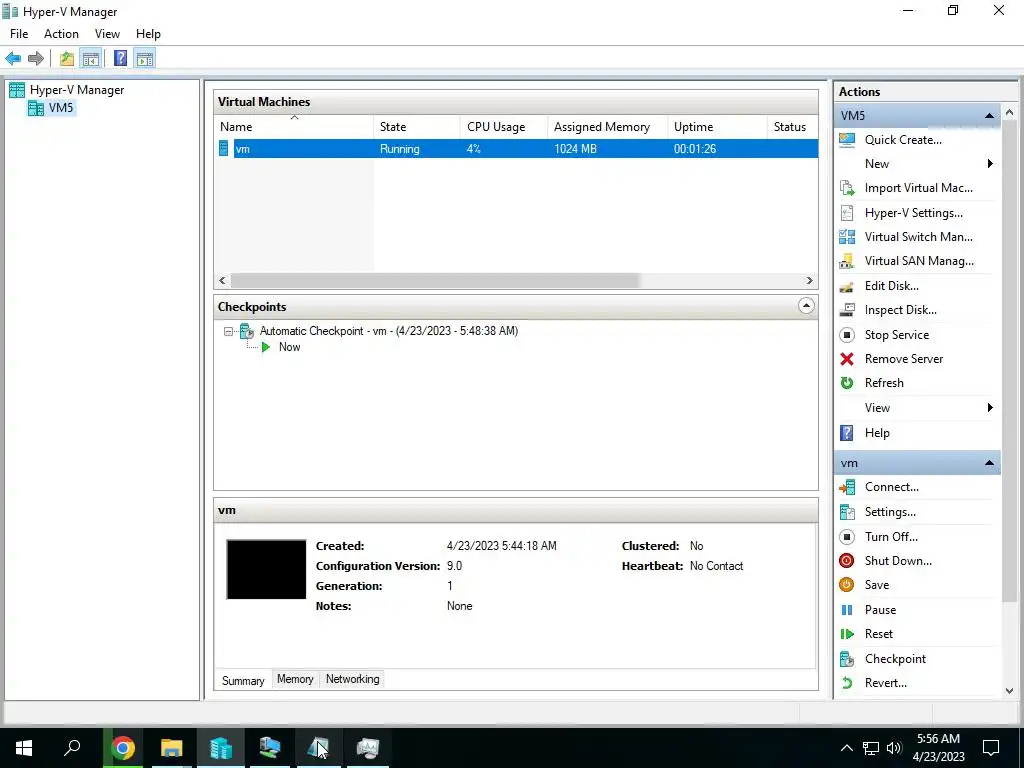
Task: Click the Up one level folder icon
Action: [67, 59]
